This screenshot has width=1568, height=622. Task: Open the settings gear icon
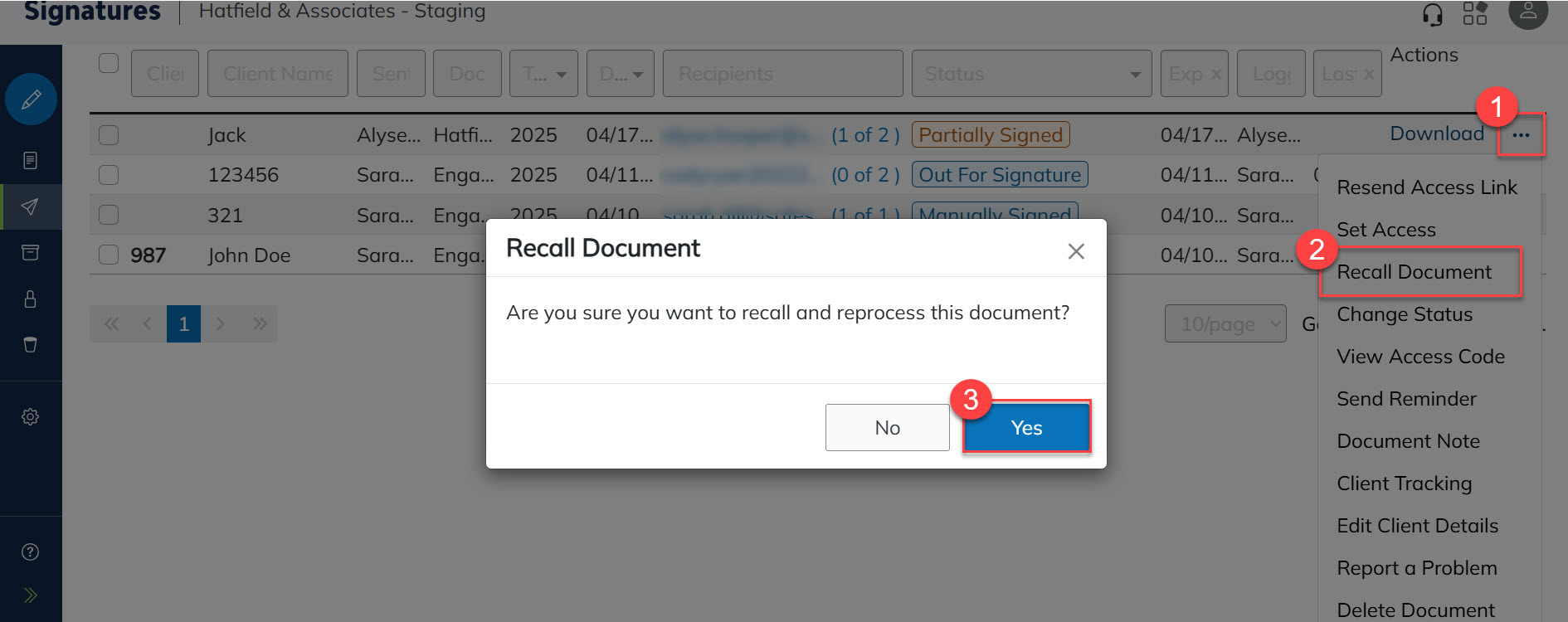[31, 416]
